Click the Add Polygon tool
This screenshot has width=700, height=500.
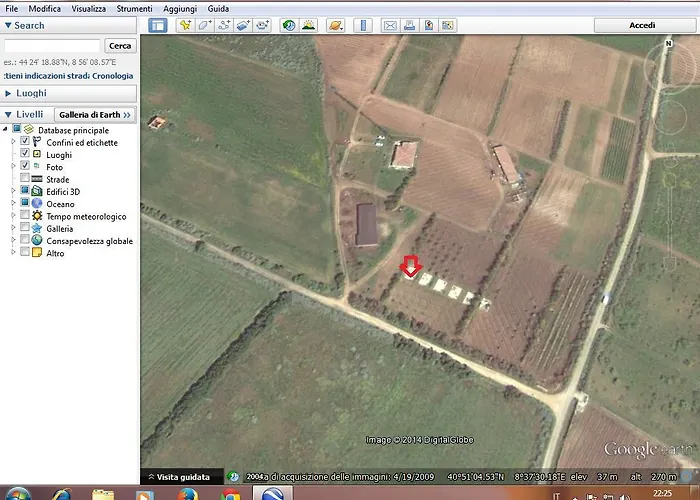(x=205, y=25)
